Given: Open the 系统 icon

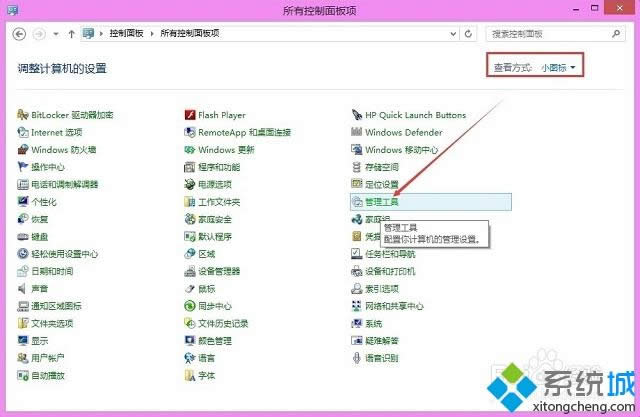Looking at the screenshot, I should 357,323.
